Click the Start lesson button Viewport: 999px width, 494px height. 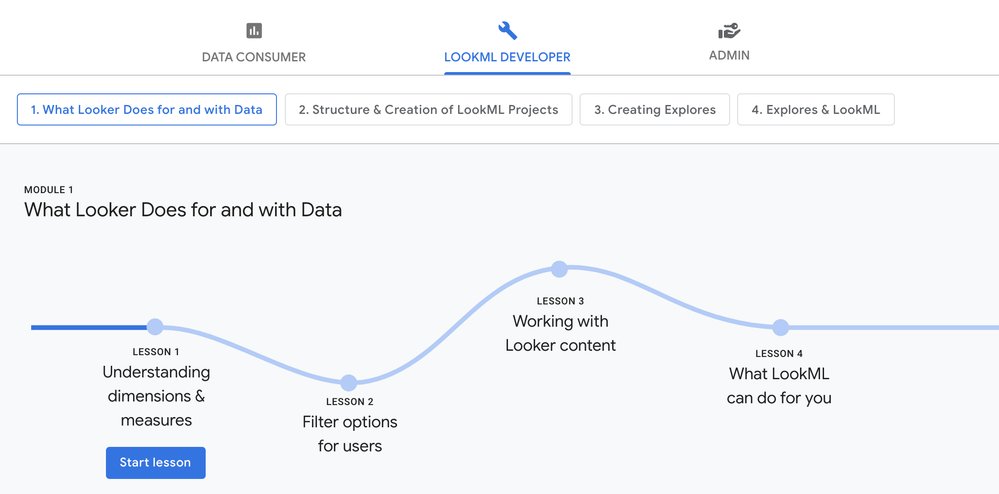[x=155, y=463]
